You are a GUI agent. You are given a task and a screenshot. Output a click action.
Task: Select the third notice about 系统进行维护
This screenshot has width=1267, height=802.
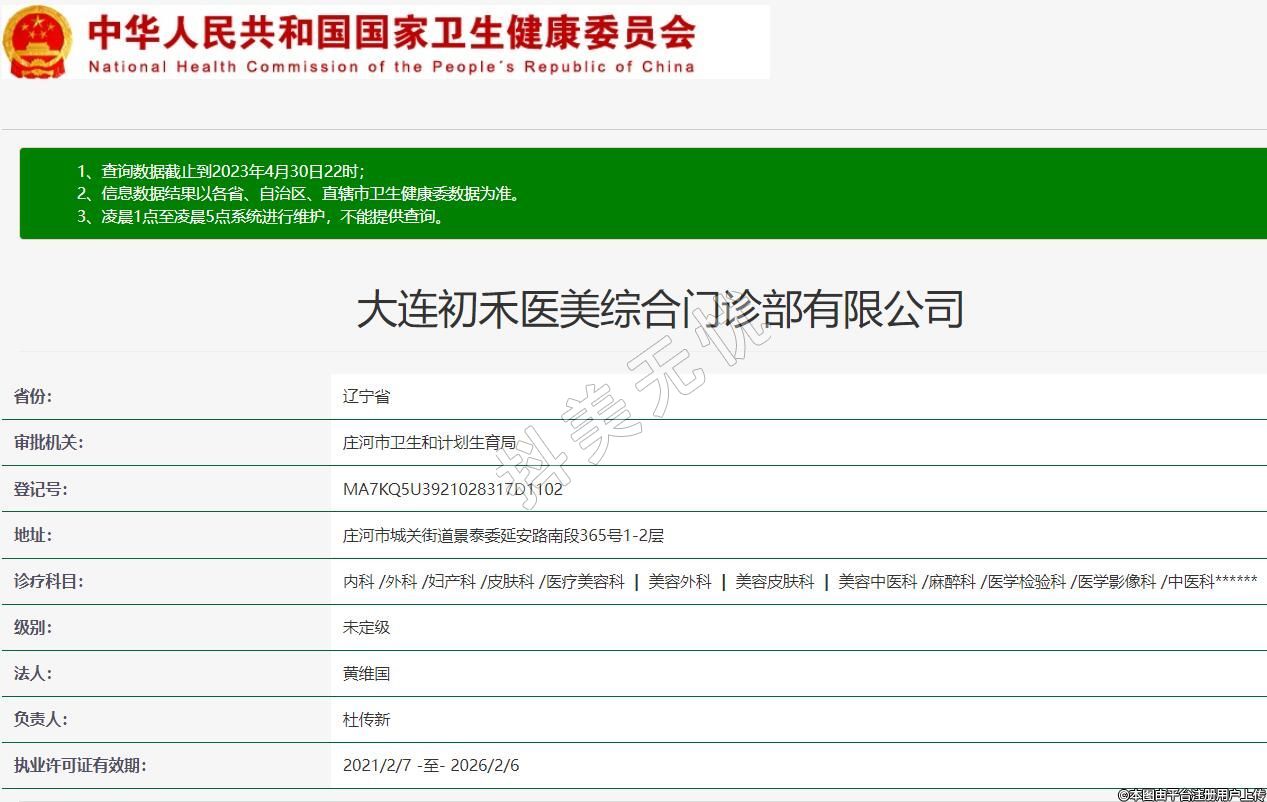(x=261, y=216)
